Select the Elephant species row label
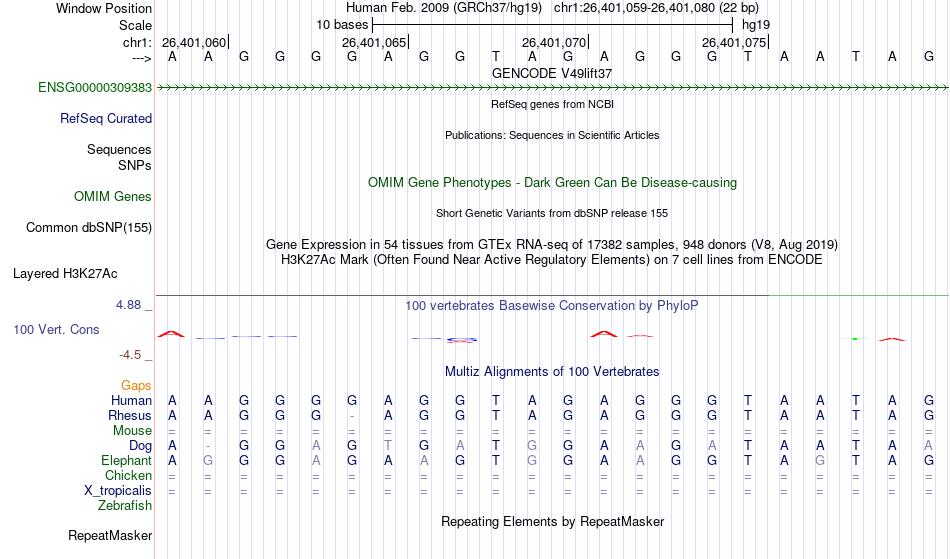Viewport: 950px width, 559px height. coord(126,461)
